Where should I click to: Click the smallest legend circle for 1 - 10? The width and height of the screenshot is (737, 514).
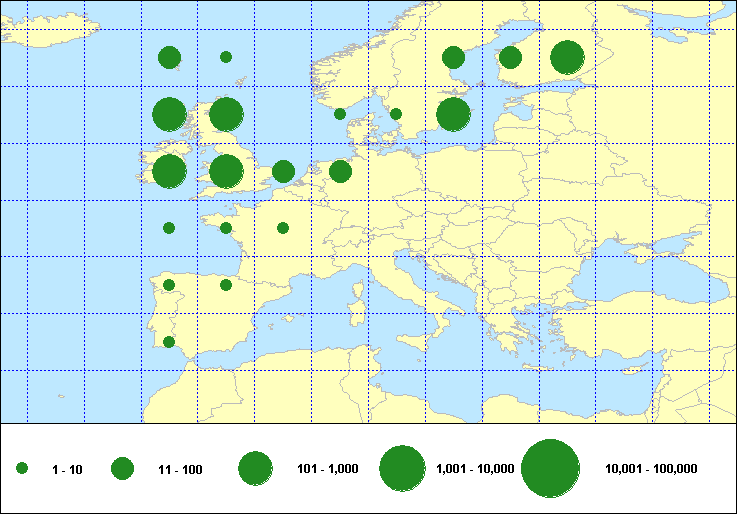click(x=22, y=468)
